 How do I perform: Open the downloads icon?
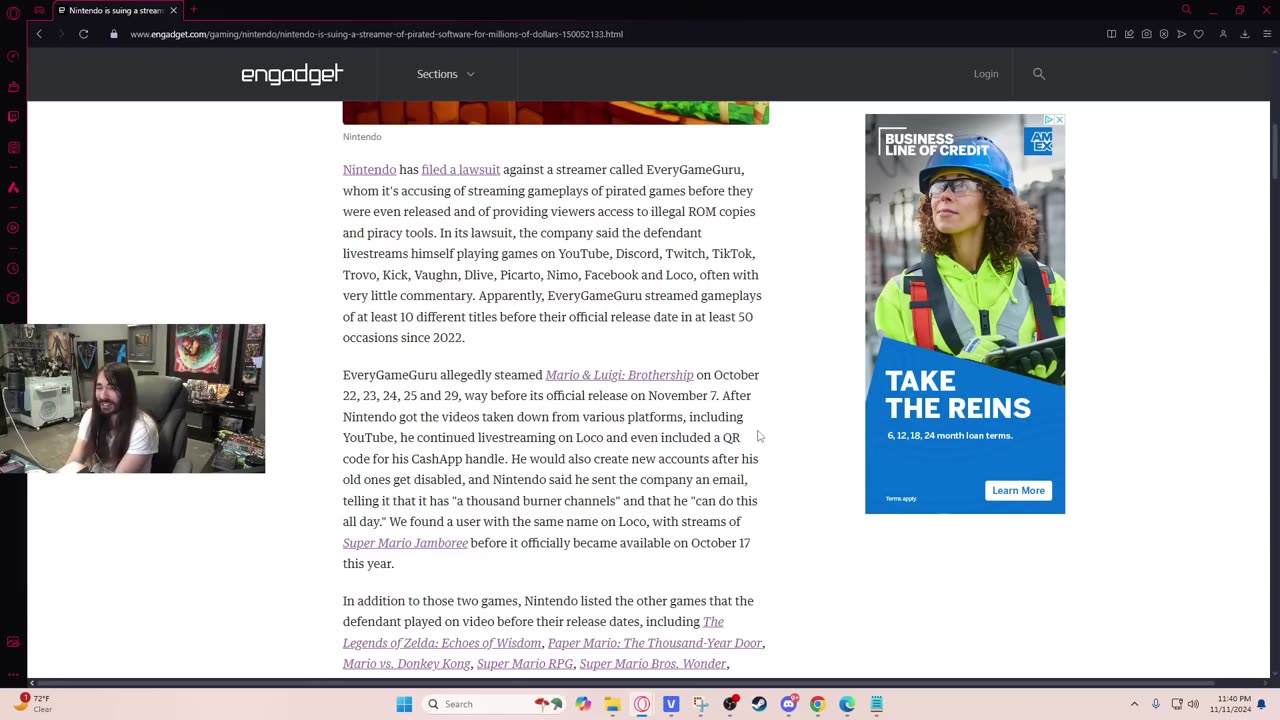click(1244, 34)
